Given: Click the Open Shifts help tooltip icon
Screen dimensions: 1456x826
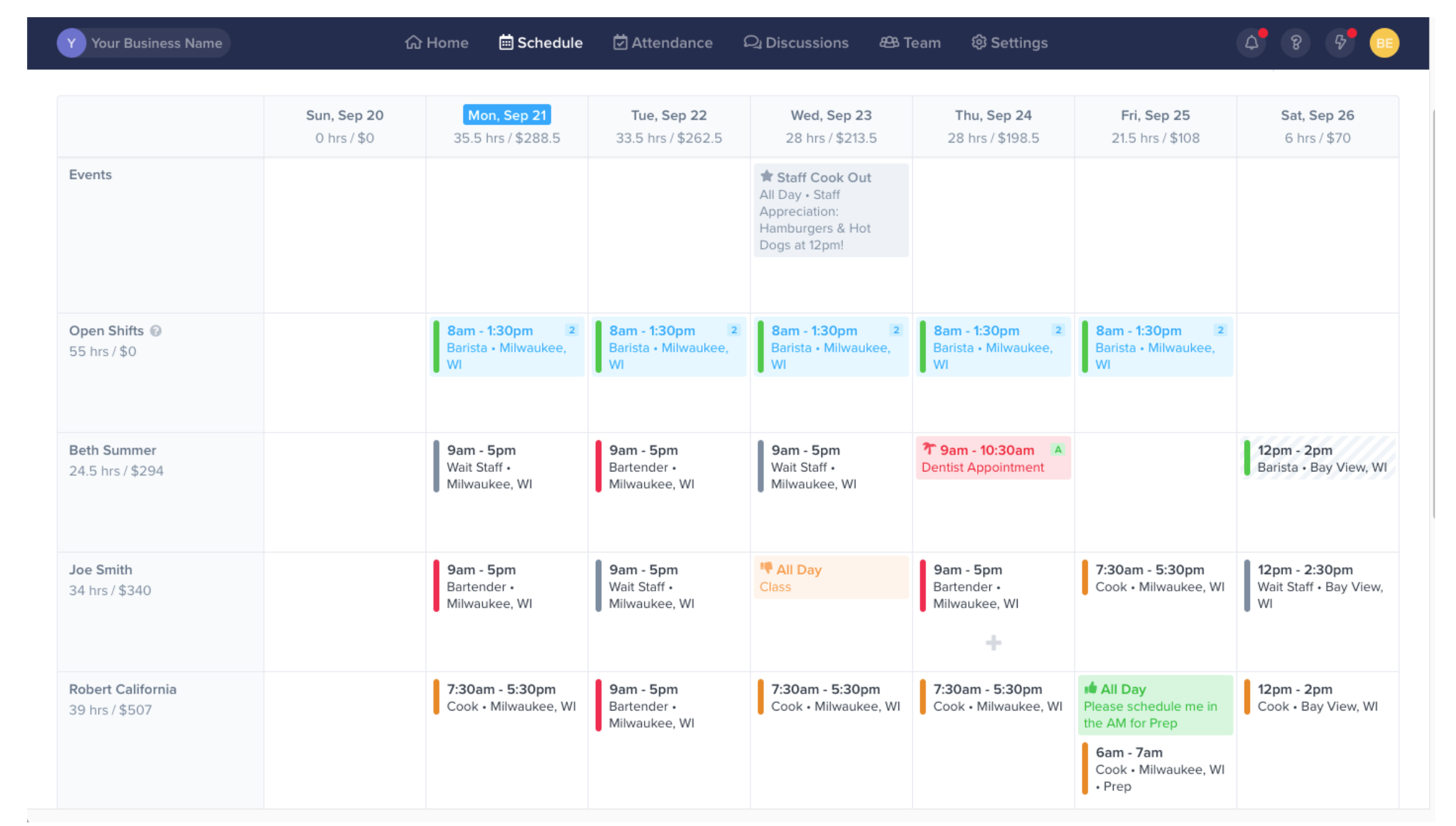Looking at the screenshot, I should tap(156, 331).
